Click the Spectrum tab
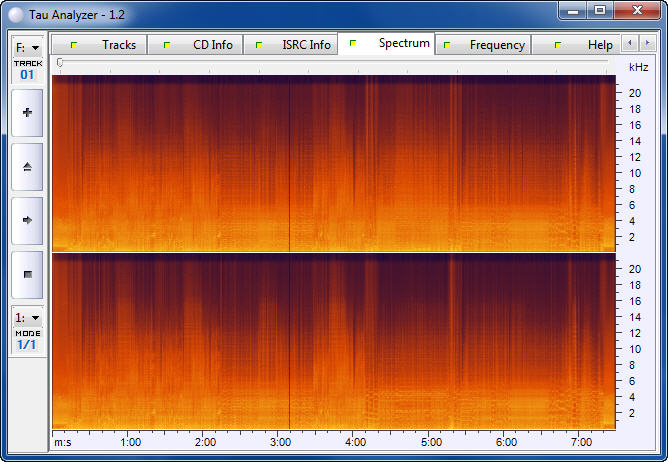This screenshot has width=668, height=462. tap(392, 44)
